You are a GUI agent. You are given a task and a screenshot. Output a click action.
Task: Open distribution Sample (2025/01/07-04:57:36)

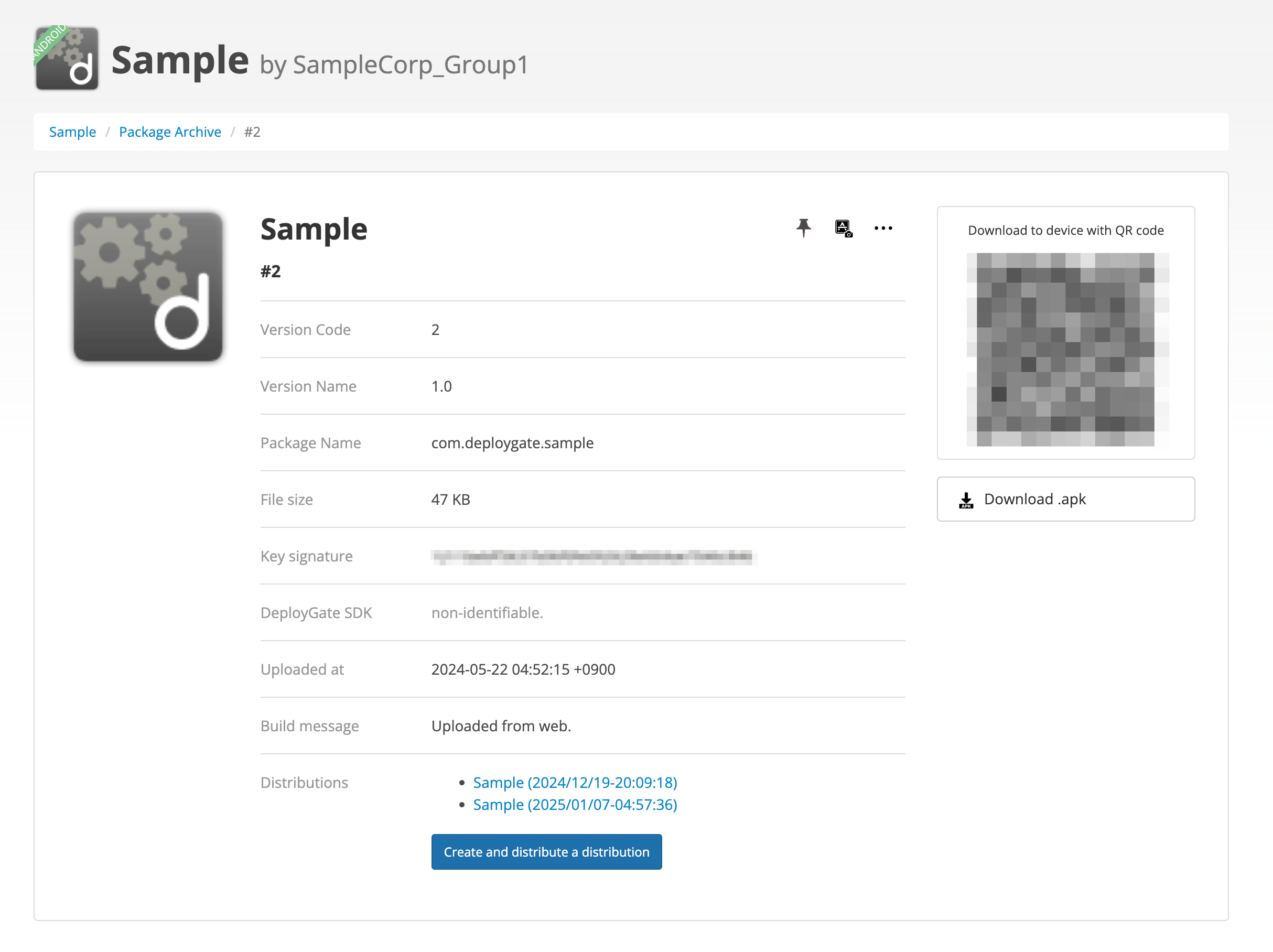coord(574,804)
